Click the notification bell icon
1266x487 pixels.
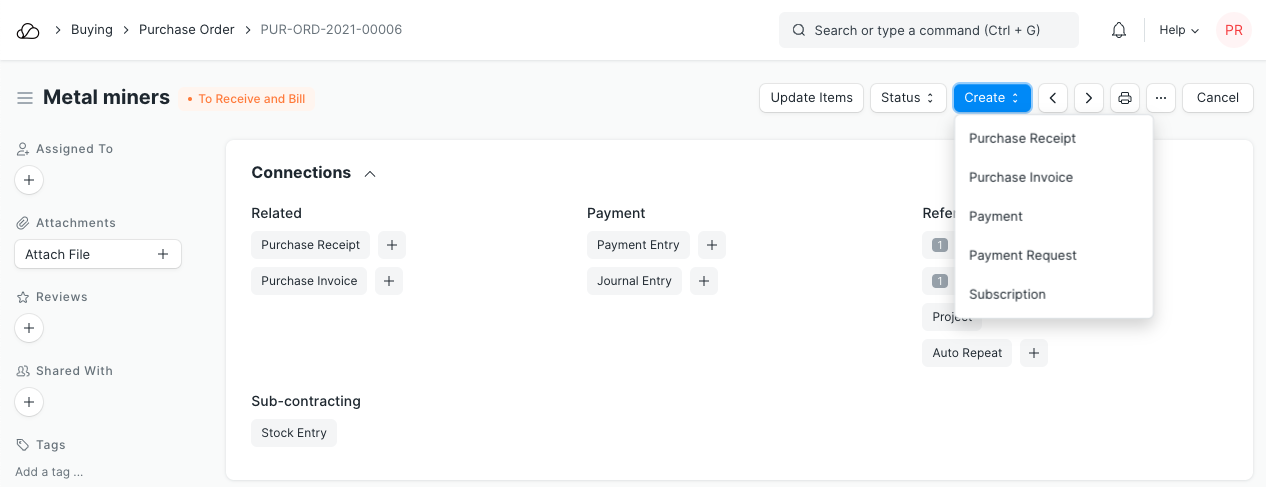(x=1119, y=30)
